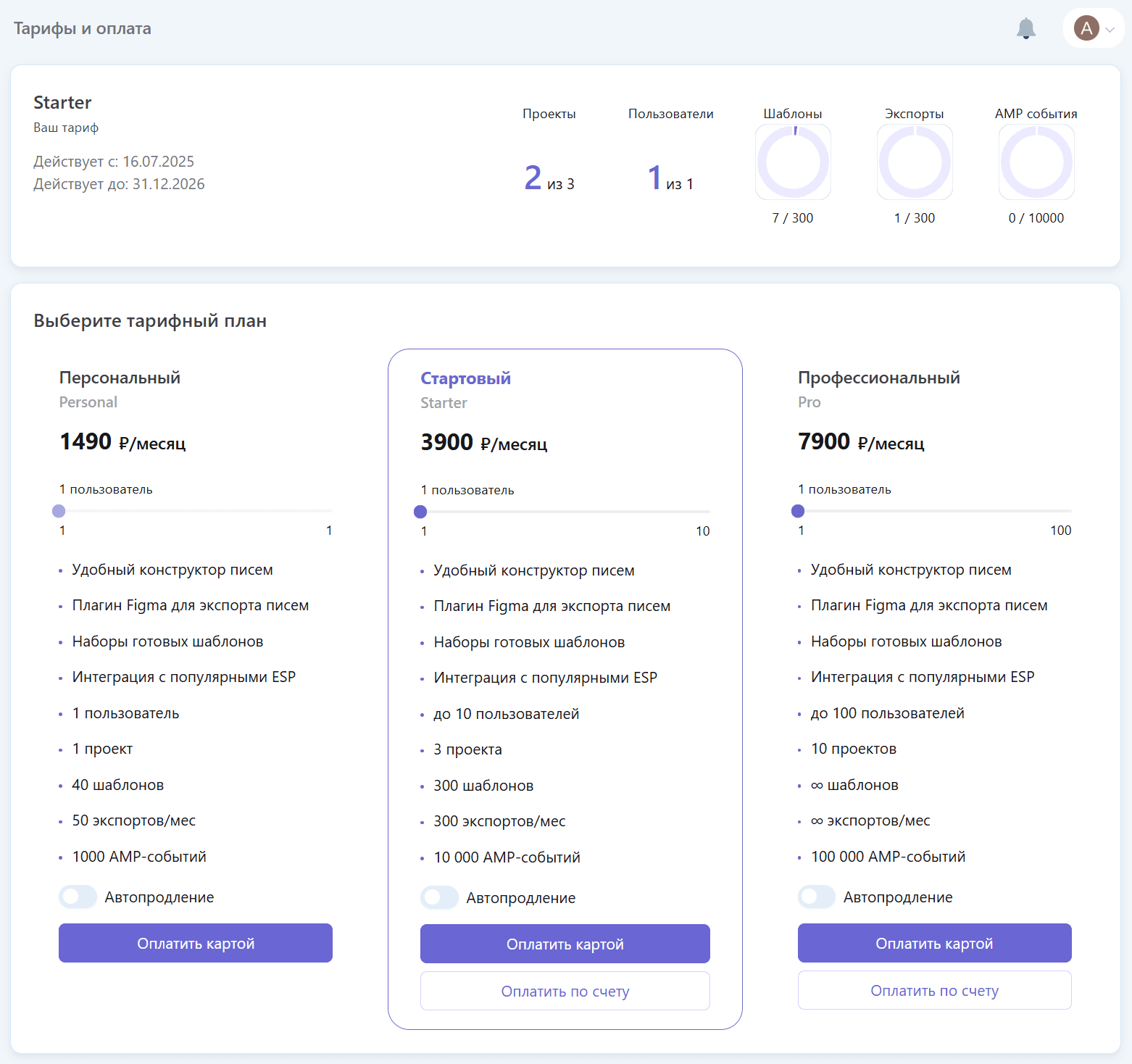
Task: Click the Шаблоны usage donut chart
Action: (793, 162)
